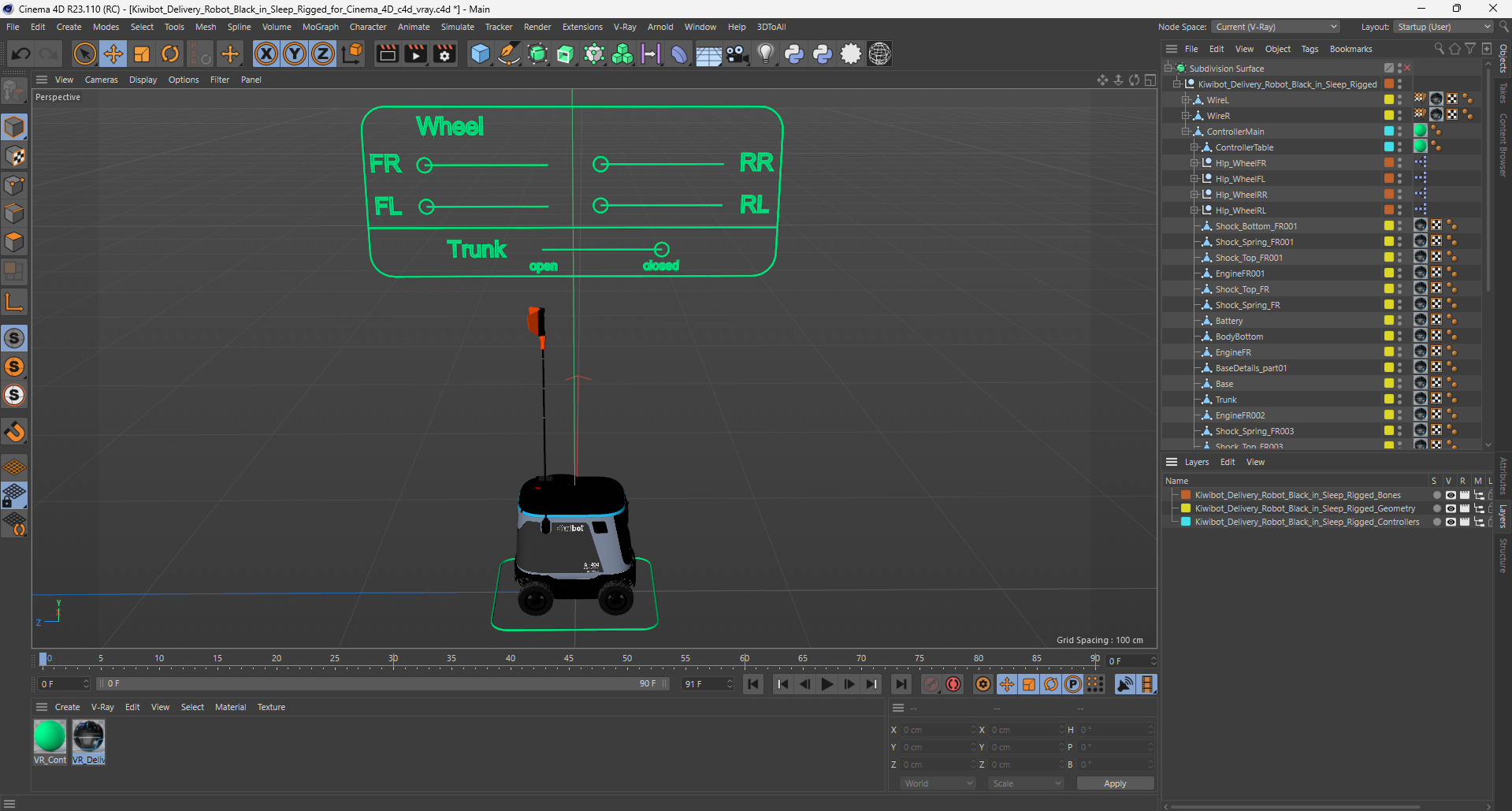The image size is (1512, 811).
Task: Open the Simulate menu
Action: [457, 27]
